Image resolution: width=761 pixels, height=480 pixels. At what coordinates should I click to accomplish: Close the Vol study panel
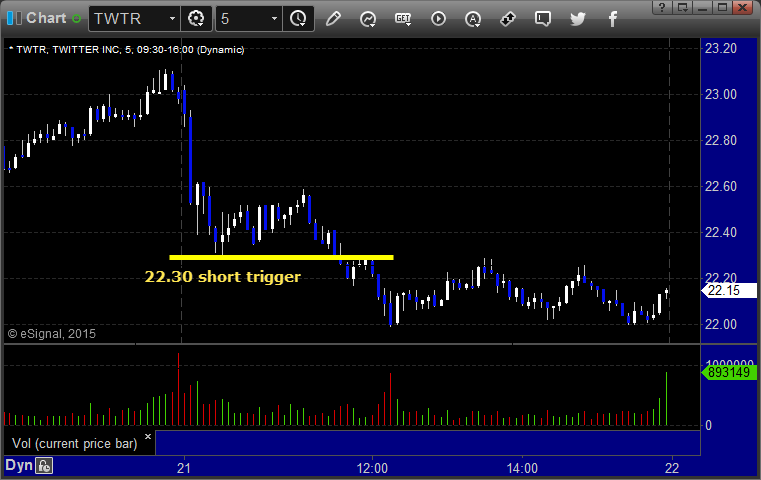(x=148, y=436)
